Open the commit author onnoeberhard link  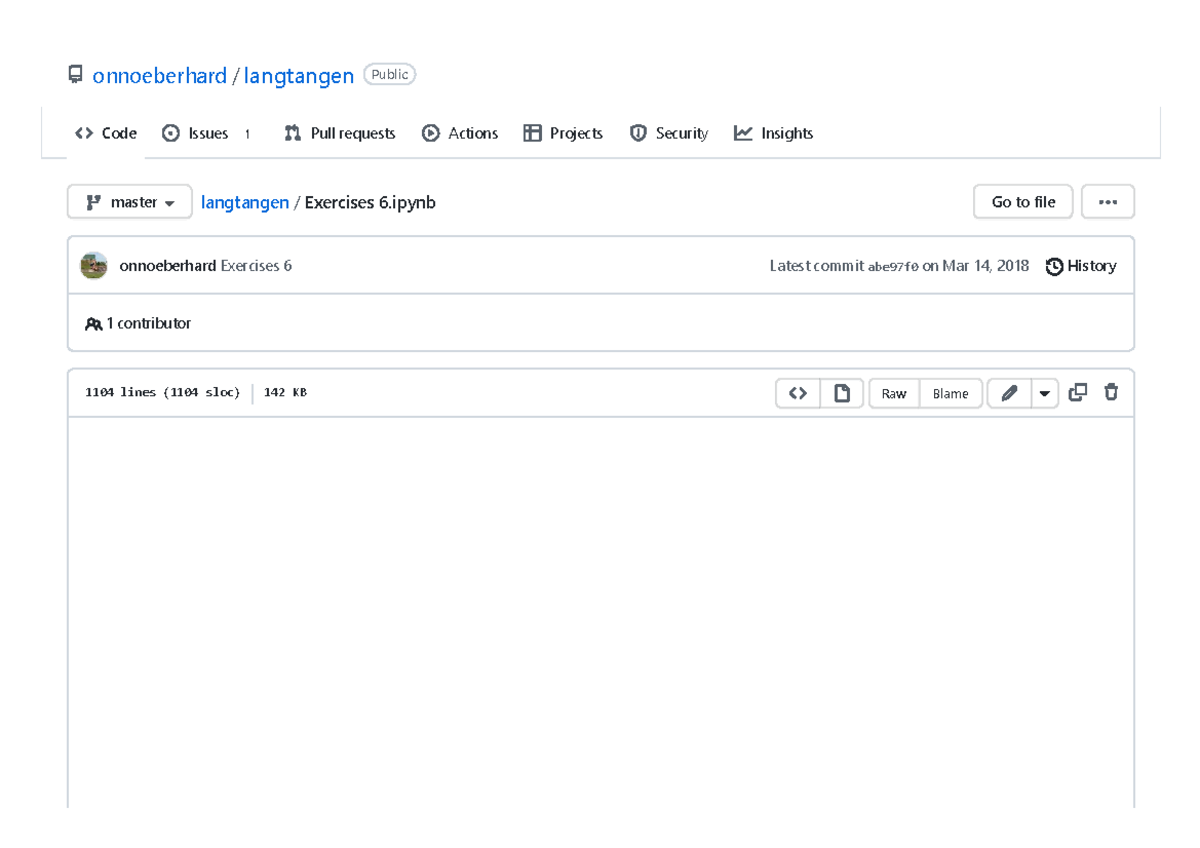pyautogui.click(x=168, y=266)
